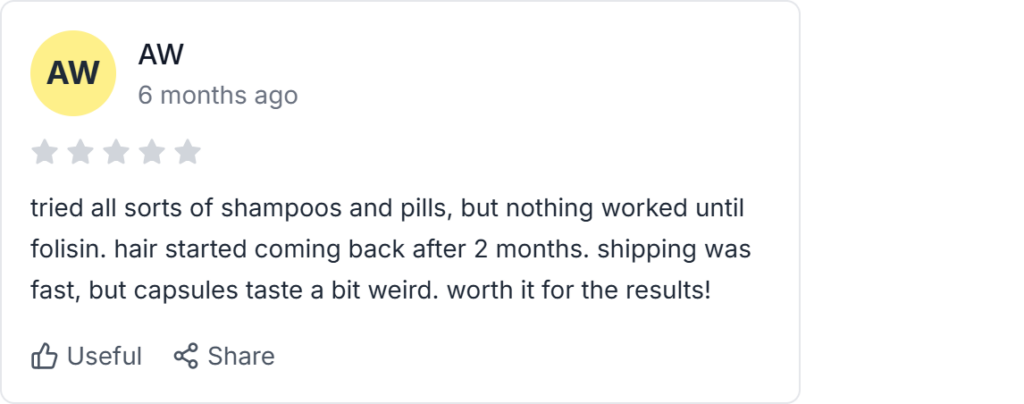Select the second rating star
Viewport: 1024px width, 404px height.
[80, 152]
